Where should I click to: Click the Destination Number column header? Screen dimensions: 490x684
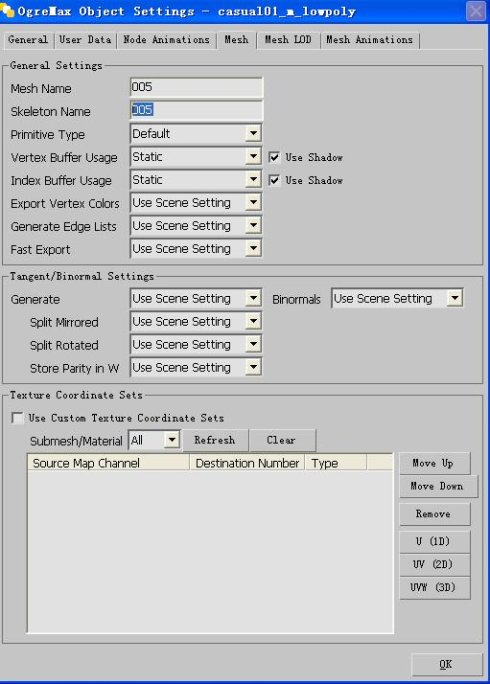[247, 463]
